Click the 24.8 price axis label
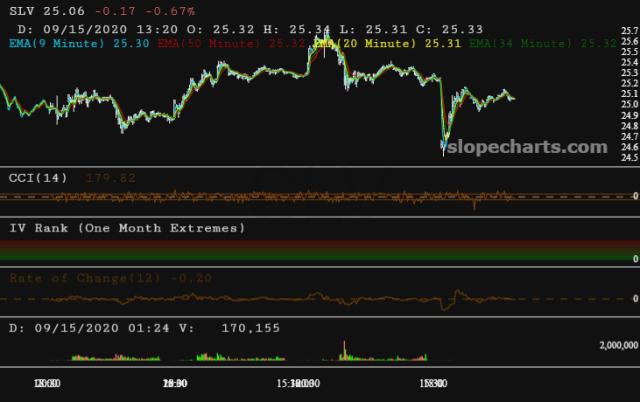Image resolution: width=640 pixels, height=402 pixels. click(629, 126)
